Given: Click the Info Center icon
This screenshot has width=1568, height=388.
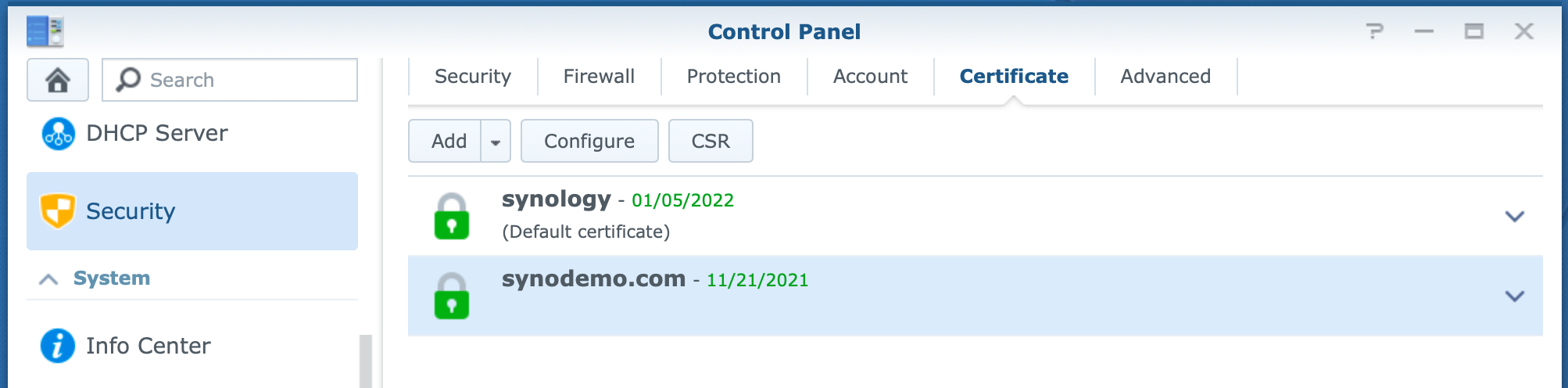Looking at the screenshot, I should coord(58,346).
